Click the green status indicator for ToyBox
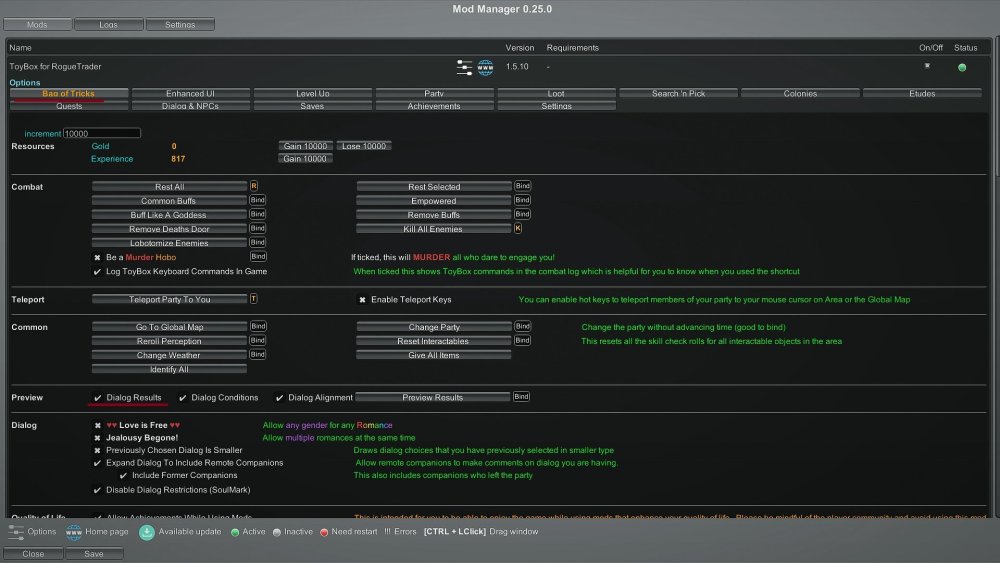Viewport: 1000px width, 563px height. (x=962, y=68)
